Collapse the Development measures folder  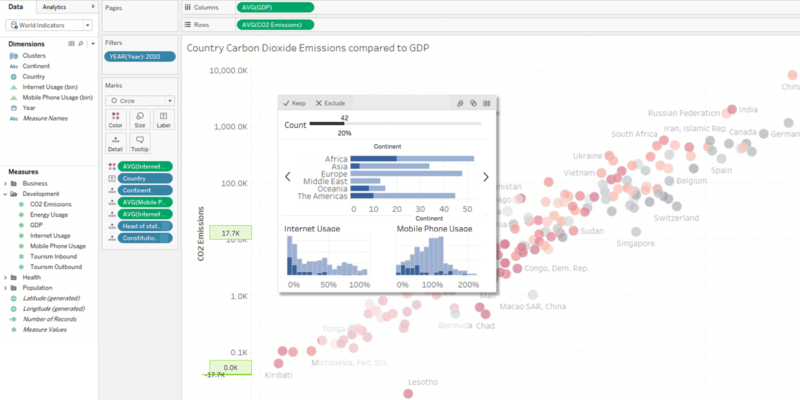click(6, 194)
